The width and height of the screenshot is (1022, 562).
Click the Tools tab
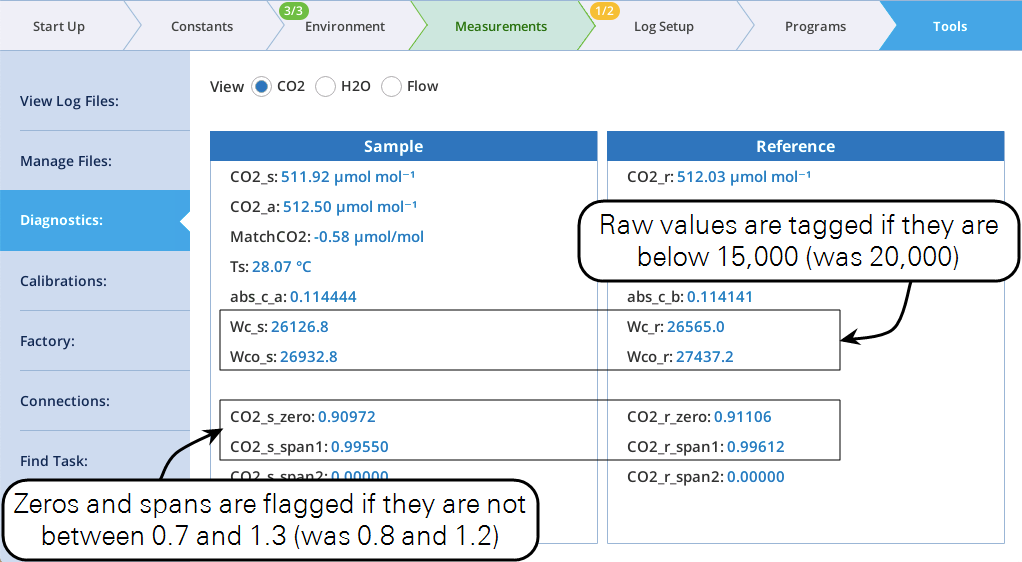(949, 27)
